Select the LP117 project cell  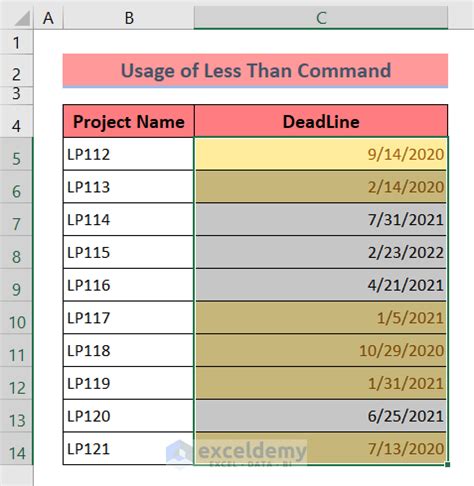tap(129, 318)
